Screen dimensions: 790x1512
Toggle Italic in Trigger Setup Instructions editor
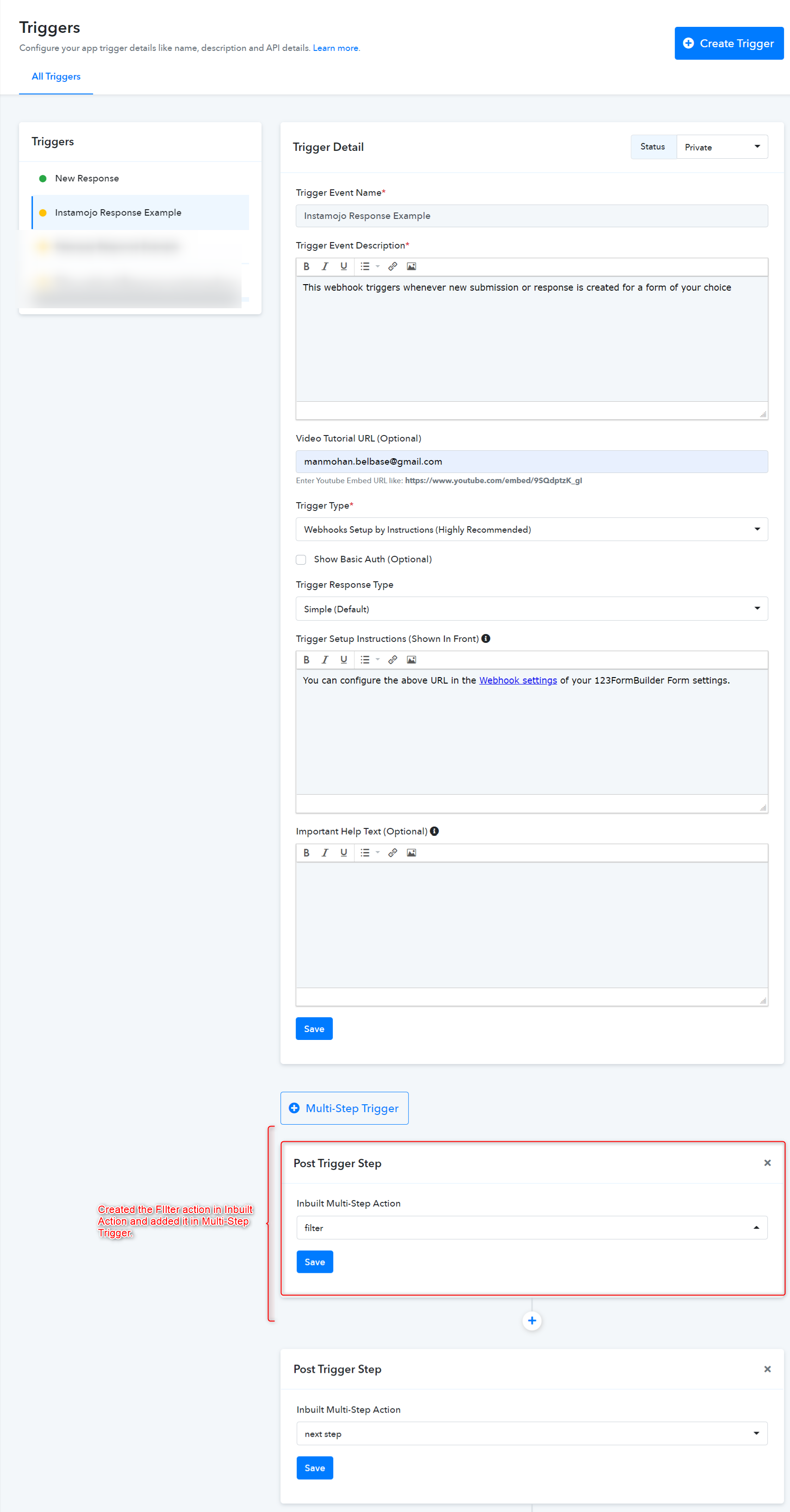point(324,660)
